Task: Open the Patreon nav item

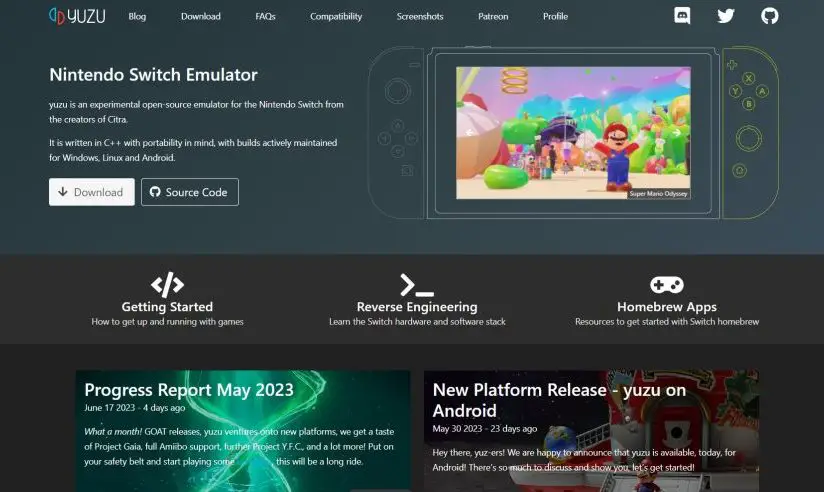Action: [493, 16]
